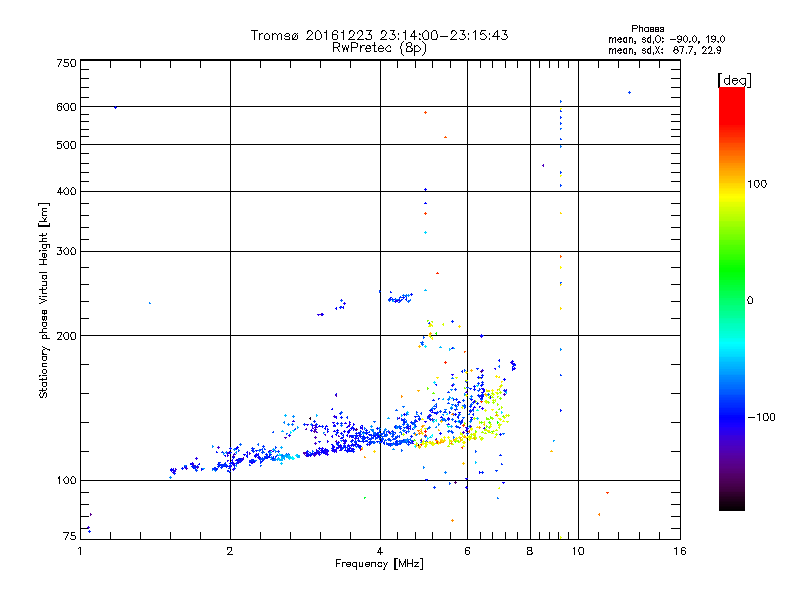
Task: Click the y-axis tick label '300'
Action: [66, 252]
